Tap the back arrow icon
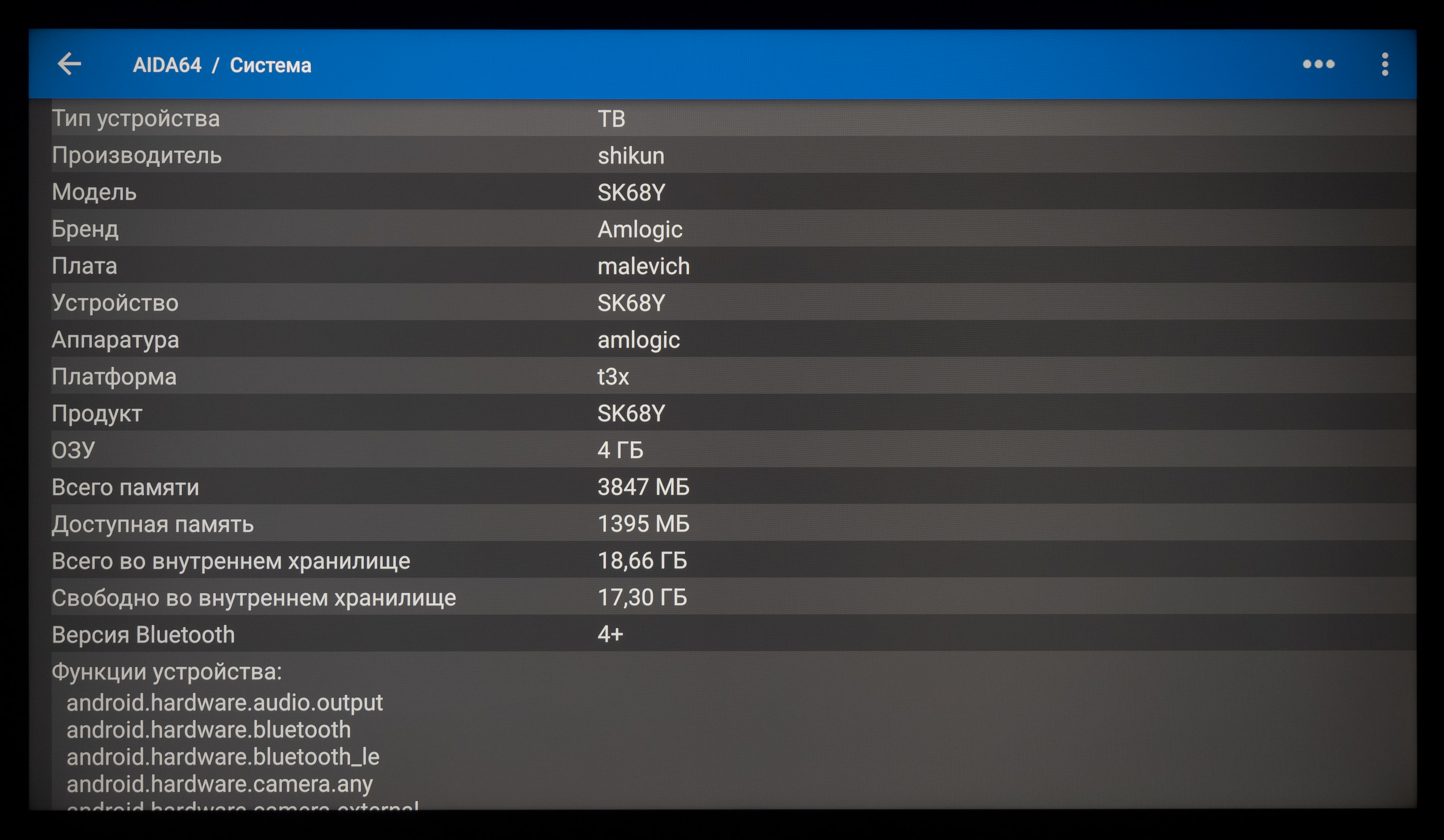 [x=69, y=64]
